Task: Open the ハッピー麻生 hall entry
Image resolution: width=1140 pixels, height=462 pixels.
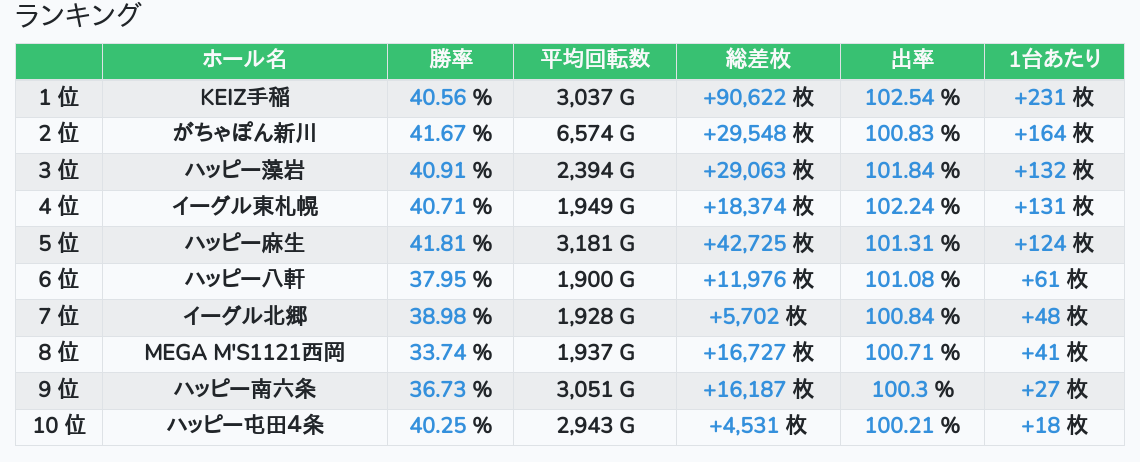Action: click(245, 244)
